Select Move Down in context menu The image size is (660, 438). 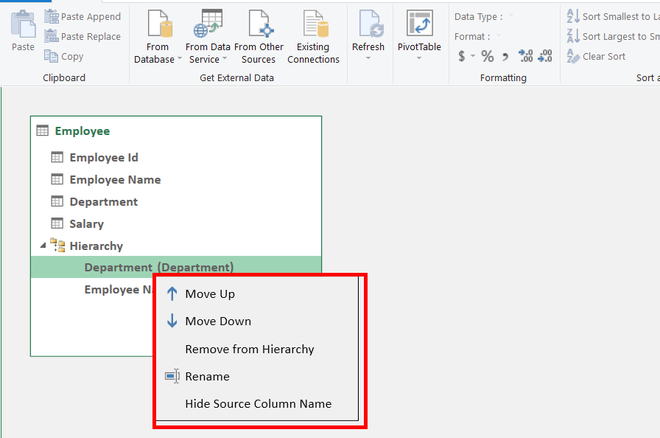tap(218, 321)
